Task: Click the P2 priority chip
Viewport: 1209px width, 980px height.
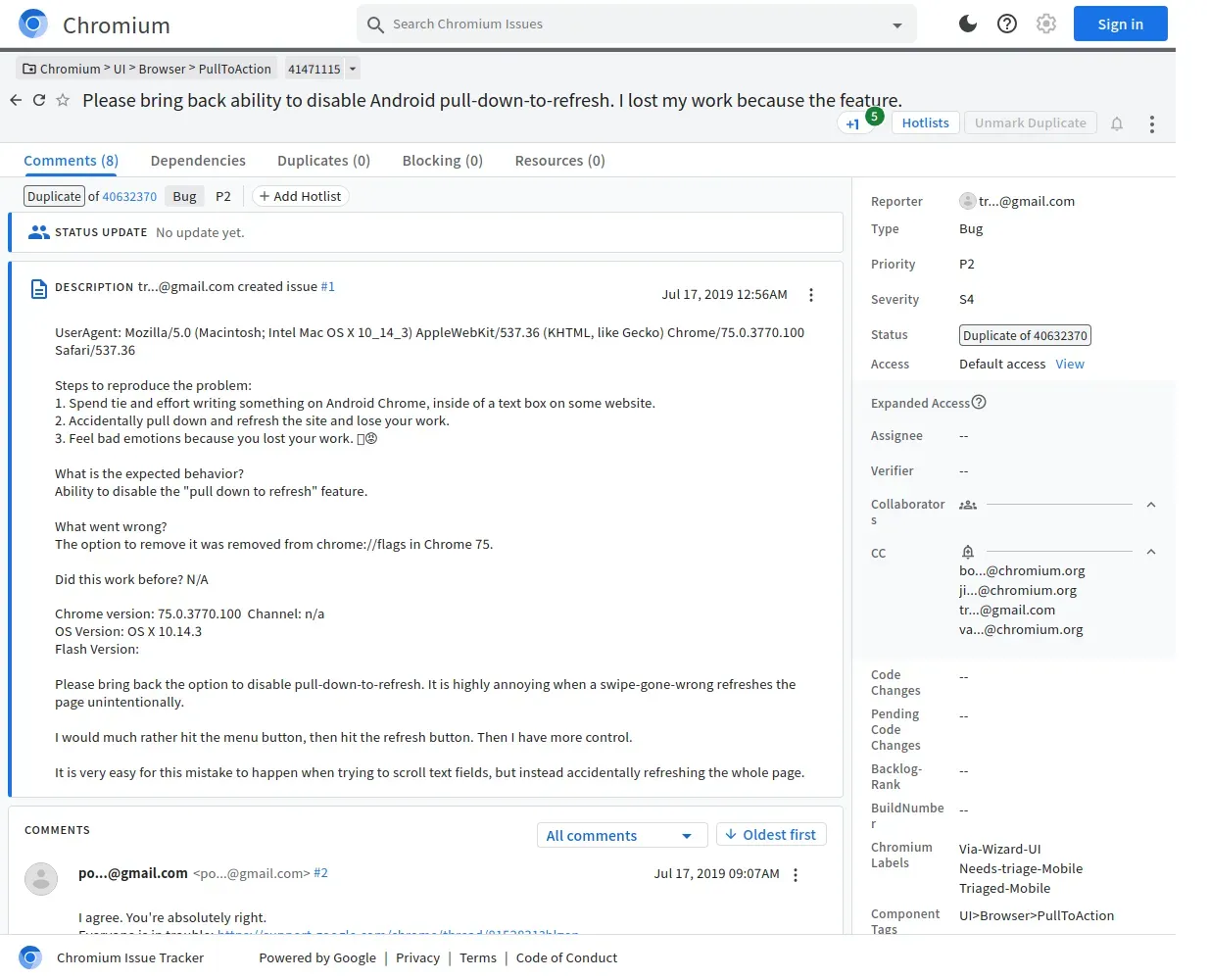Action: 223,196
